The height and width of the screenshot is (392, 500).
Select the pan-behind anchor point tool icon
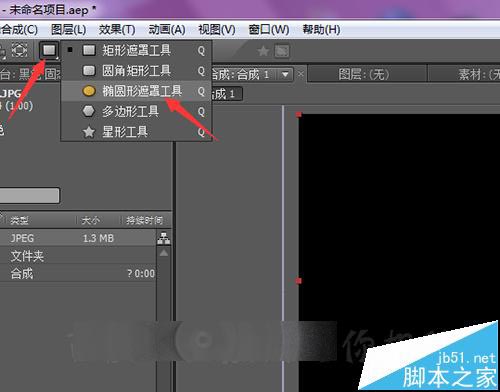click(x=19, y=50)
